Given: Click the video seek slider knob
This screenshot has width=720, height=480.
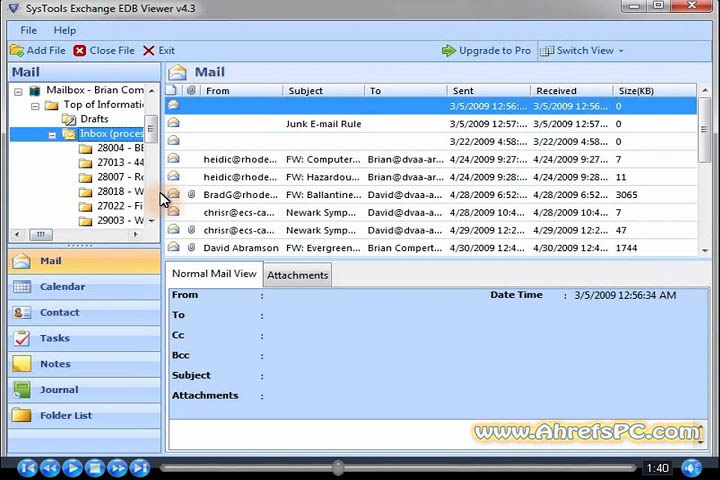Looking at the screenshot, I should point(338,468).
